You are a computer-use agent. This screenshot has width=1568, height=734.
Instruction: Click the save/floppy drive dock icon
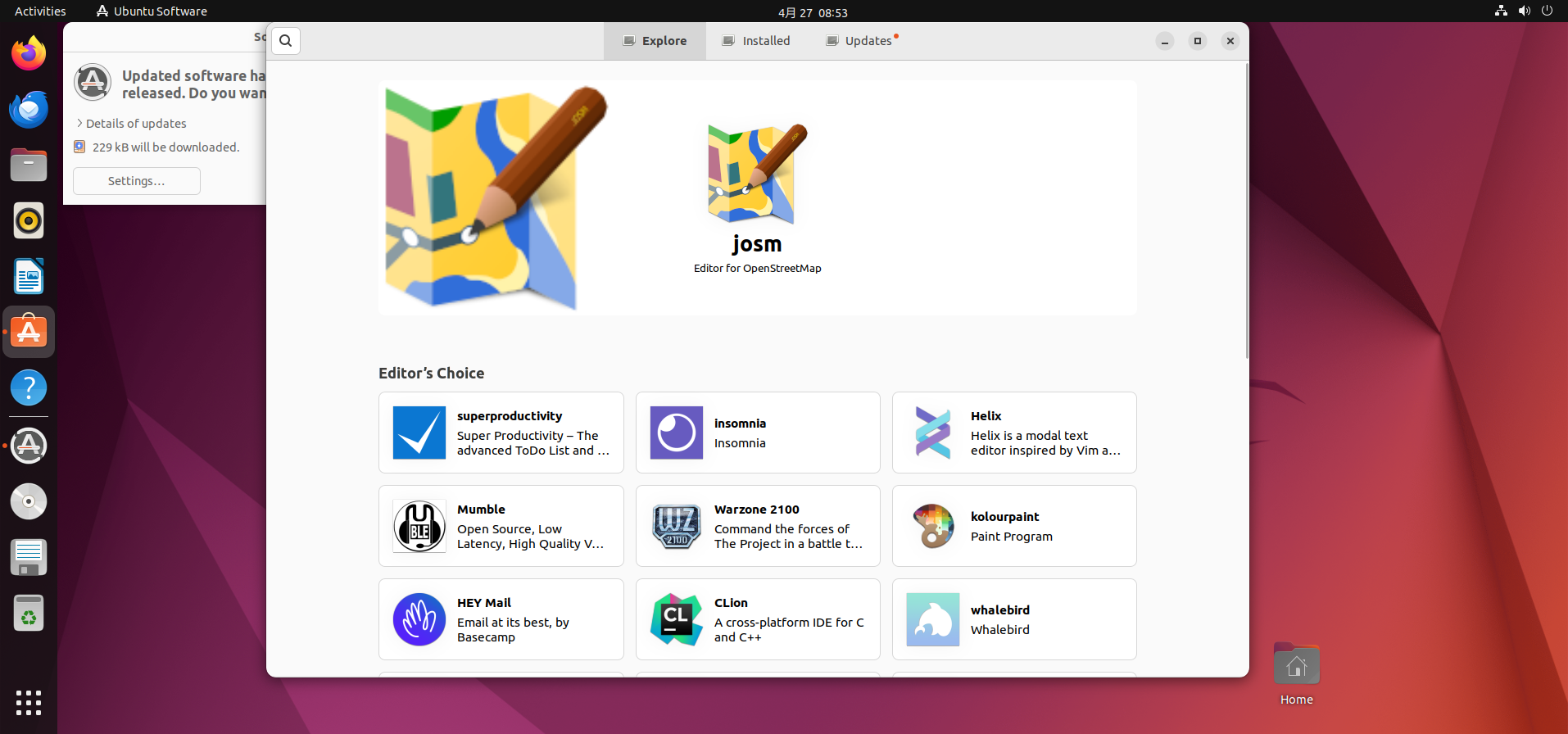click(29, 557)
